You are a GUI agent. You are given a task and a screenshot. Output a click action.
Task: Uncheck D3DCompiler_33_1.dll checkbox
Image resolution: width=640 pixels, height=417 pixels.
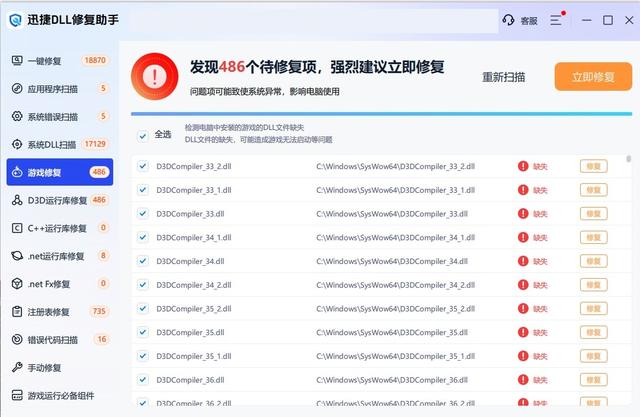click(x=142, y=190)
